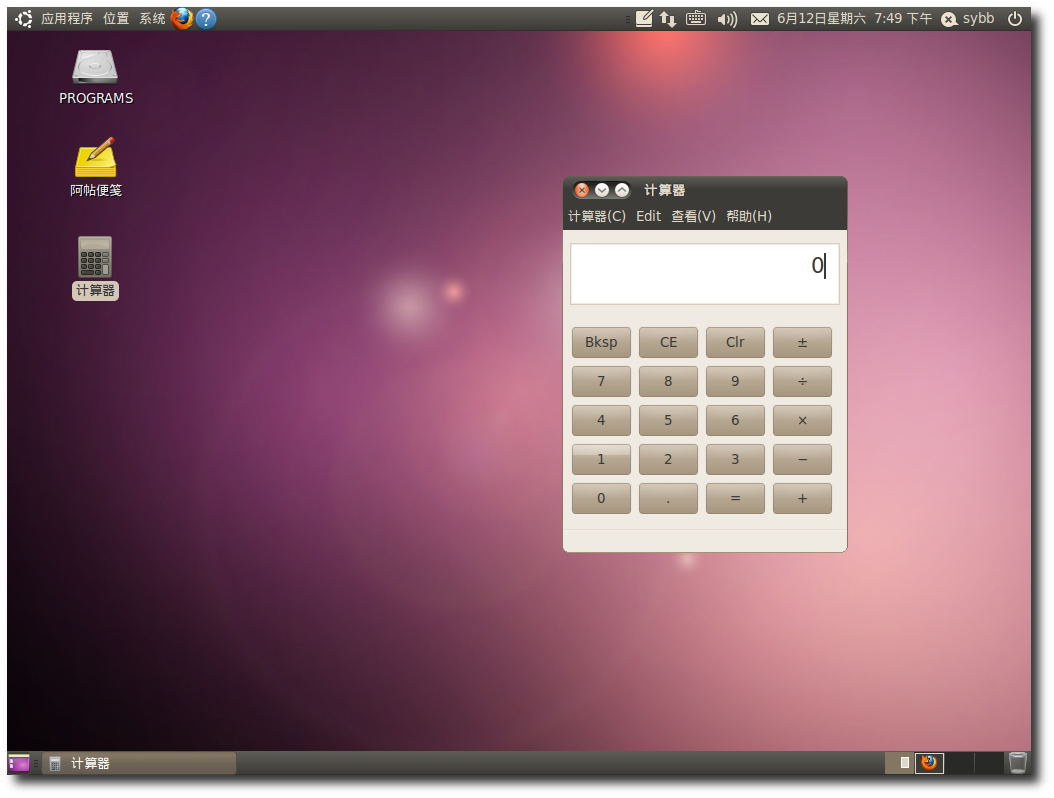Open the help icon in top panel
The height and width of the screenshot is (798, 1054).
206,19
